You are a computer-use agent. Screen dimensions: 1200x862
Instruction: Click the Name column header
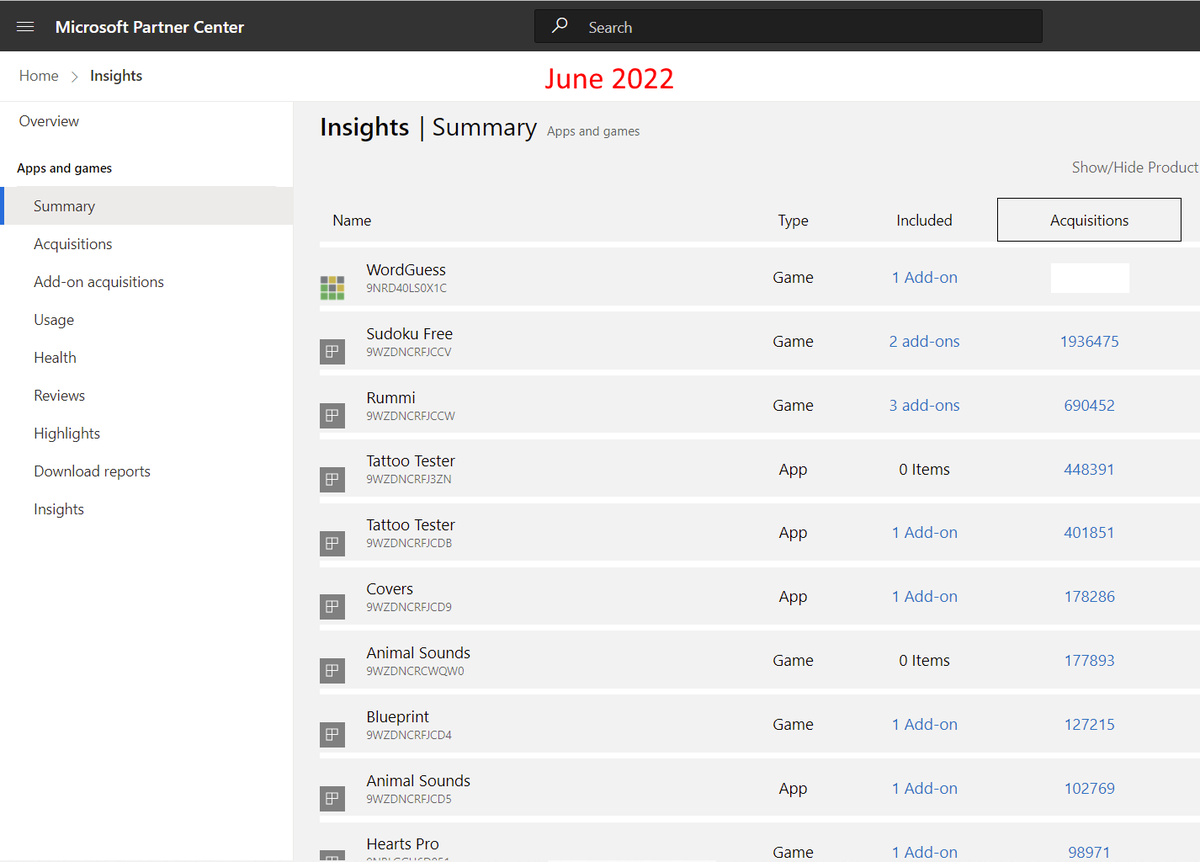352,220
